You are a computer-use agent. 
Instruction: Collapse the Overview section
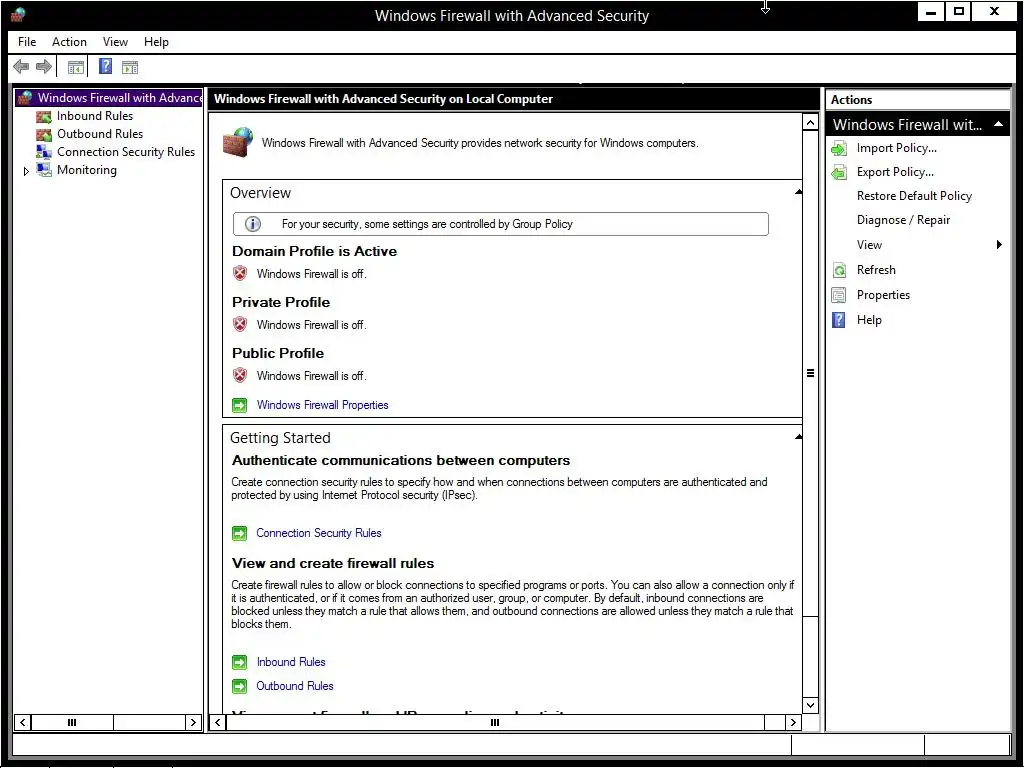click(798, 192)
